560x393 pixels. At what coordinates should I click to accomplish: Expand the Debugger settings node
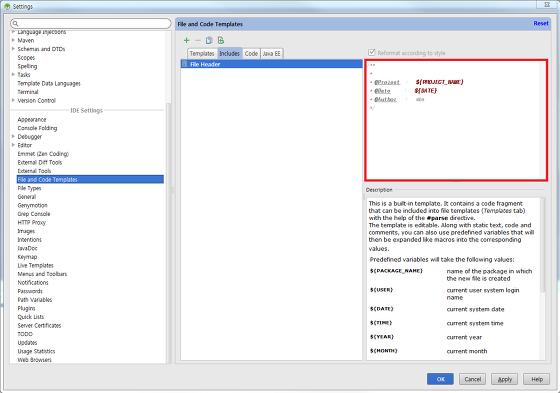tap(13, 136)
